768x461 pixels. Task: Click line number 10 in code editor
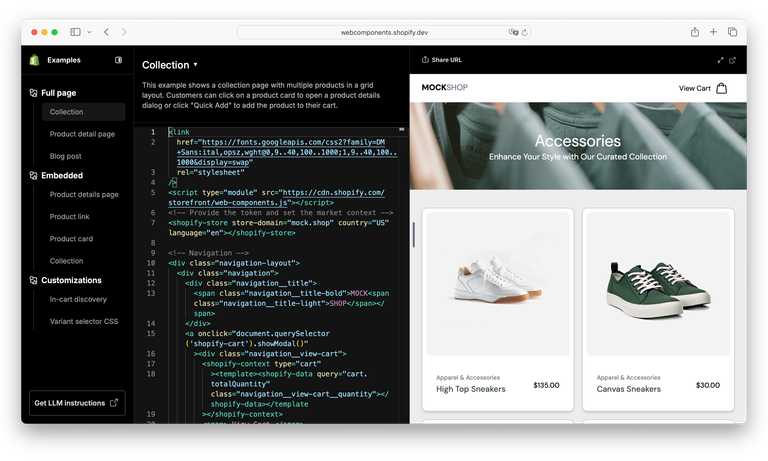coord(151,263)
